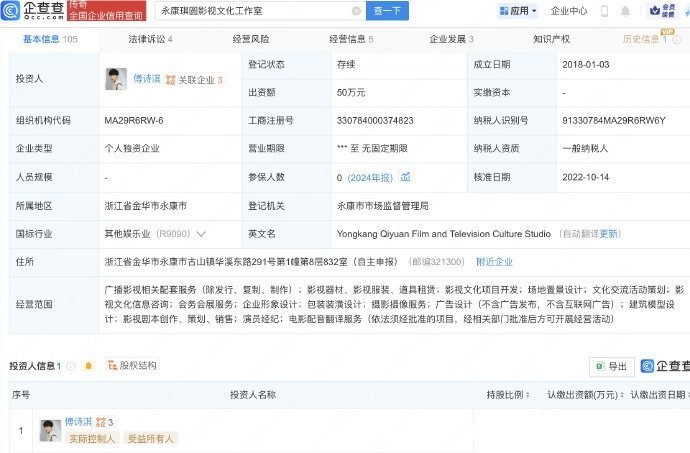Click the 实际控制人 tag

click(x=92, y=438)
